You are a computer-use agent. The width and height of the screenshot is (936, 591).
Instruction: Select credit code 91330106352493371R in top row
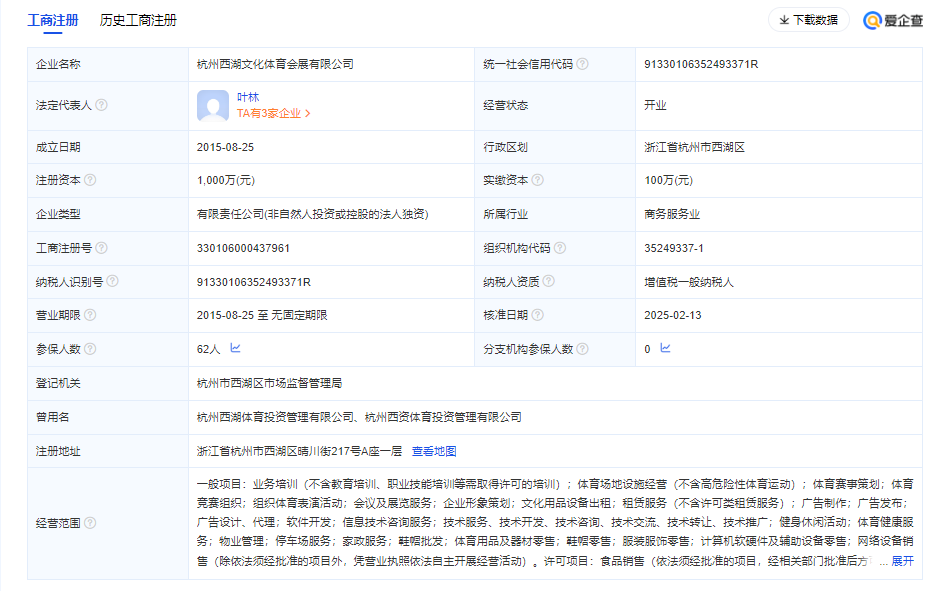coord(701,64)
